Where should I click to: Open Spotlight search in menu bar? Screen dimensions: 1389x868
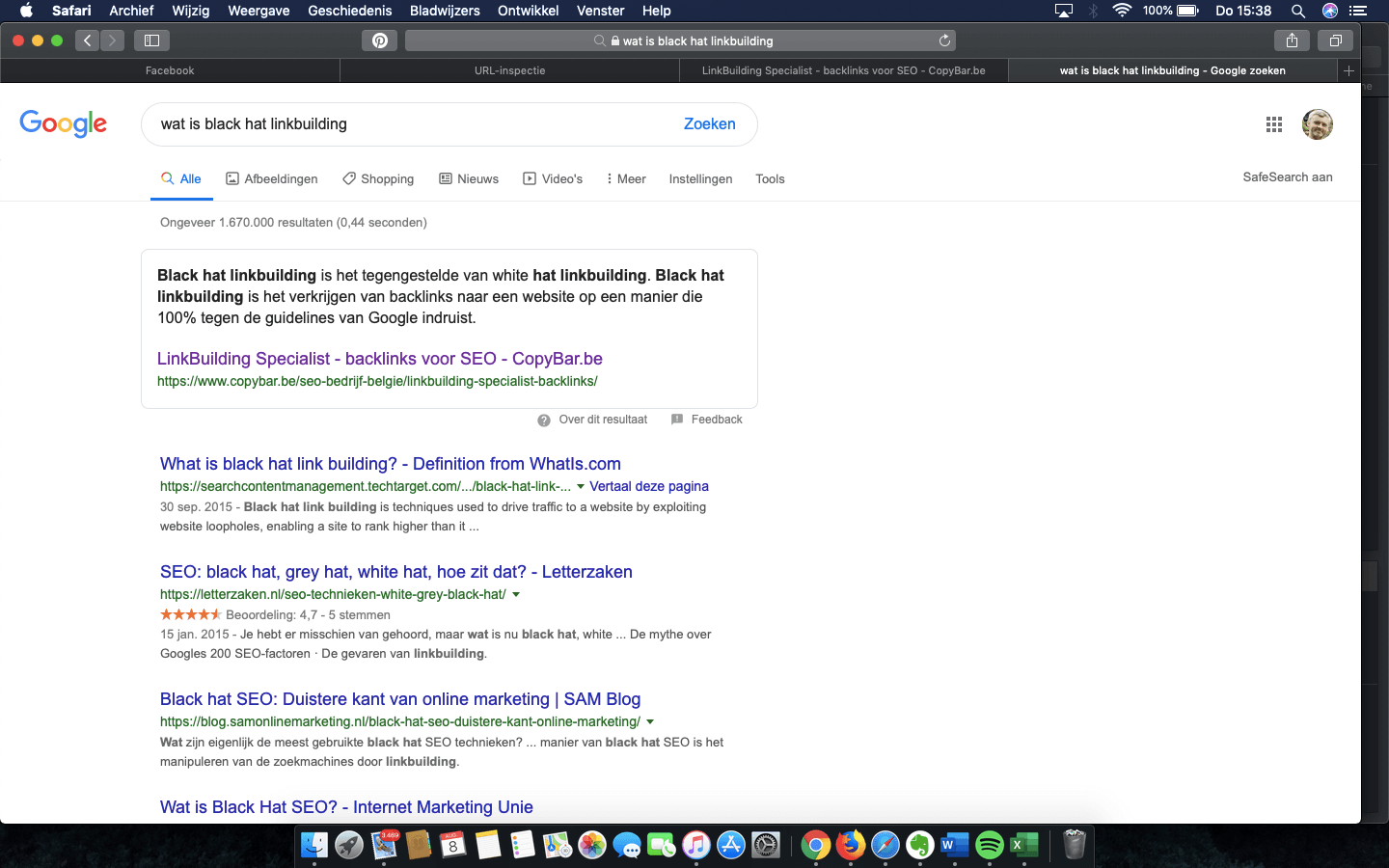[x=1298, y=11]
